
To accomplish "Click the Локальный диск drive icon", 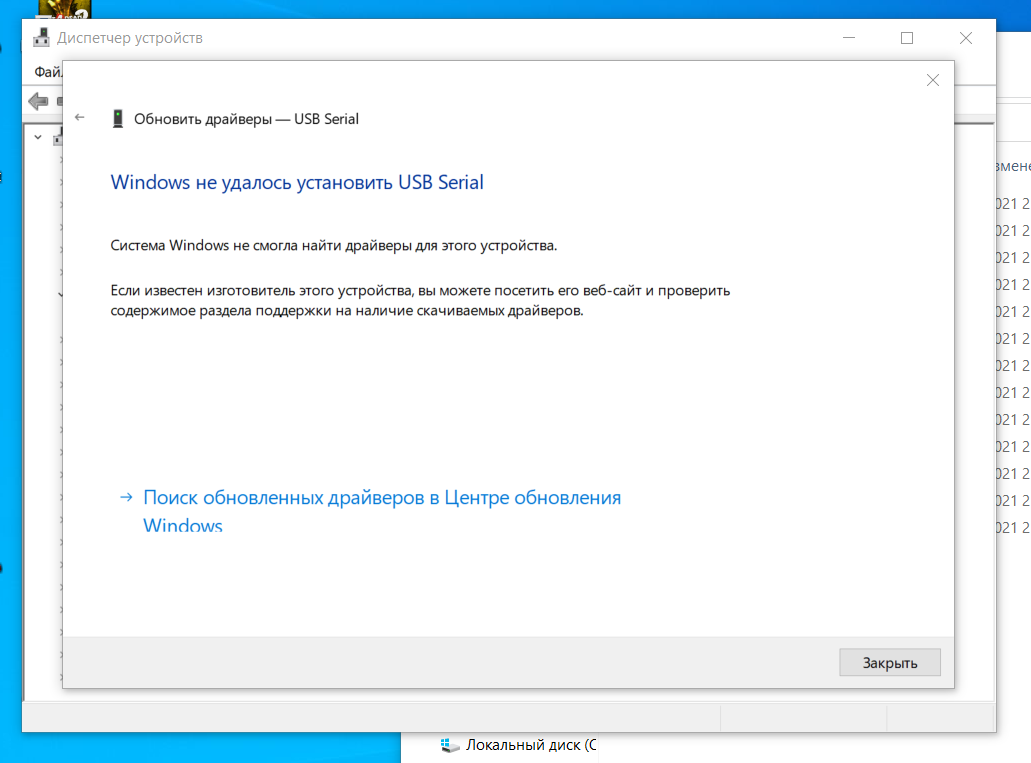I will pos(450,745).
